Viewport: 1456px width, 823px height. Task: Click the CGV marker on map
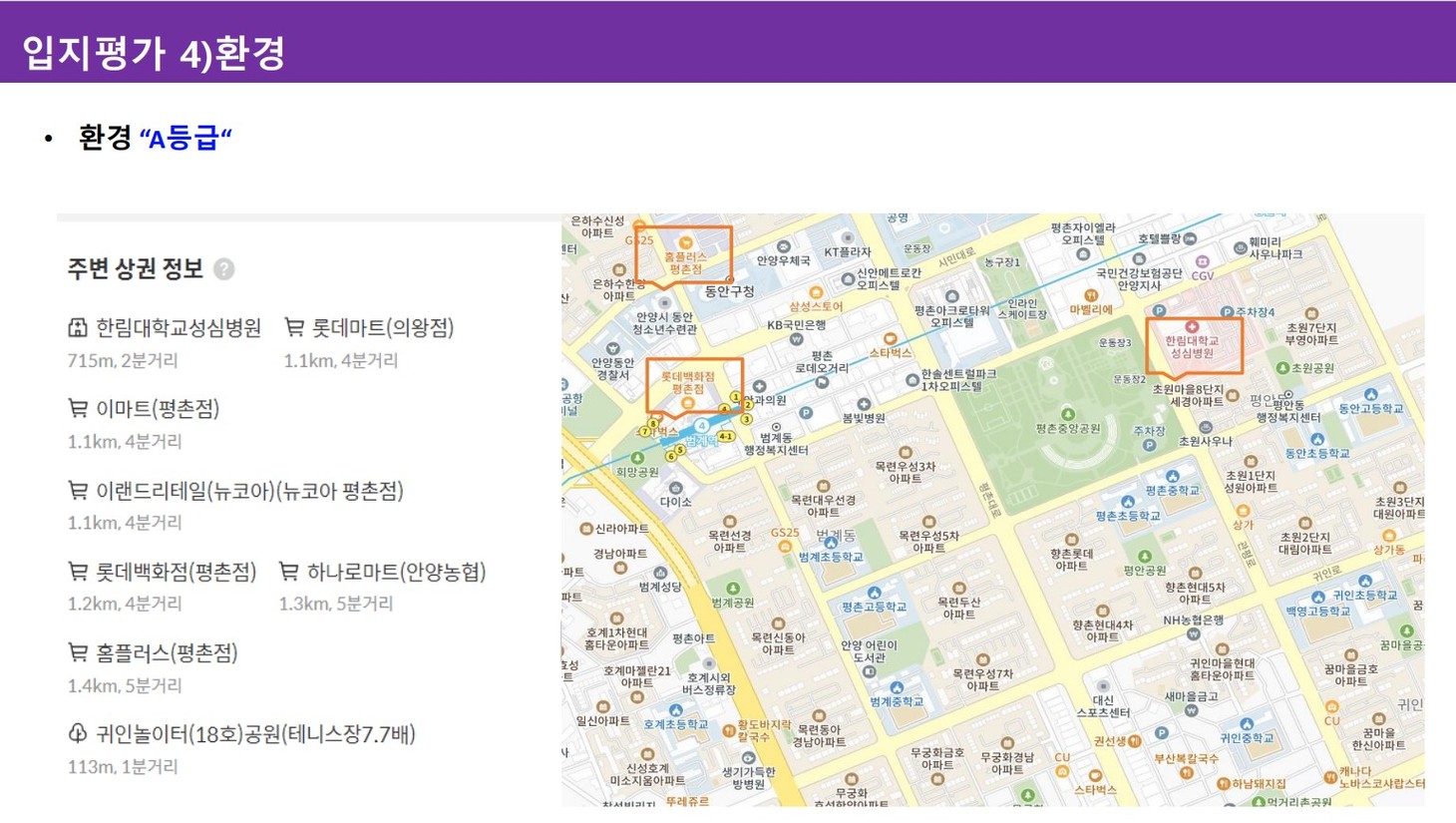pos(1202,262)
